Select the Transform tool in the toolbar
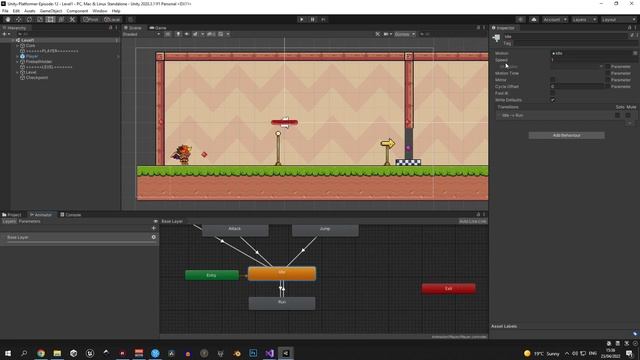The image size is (640, 360). point(61,20)
